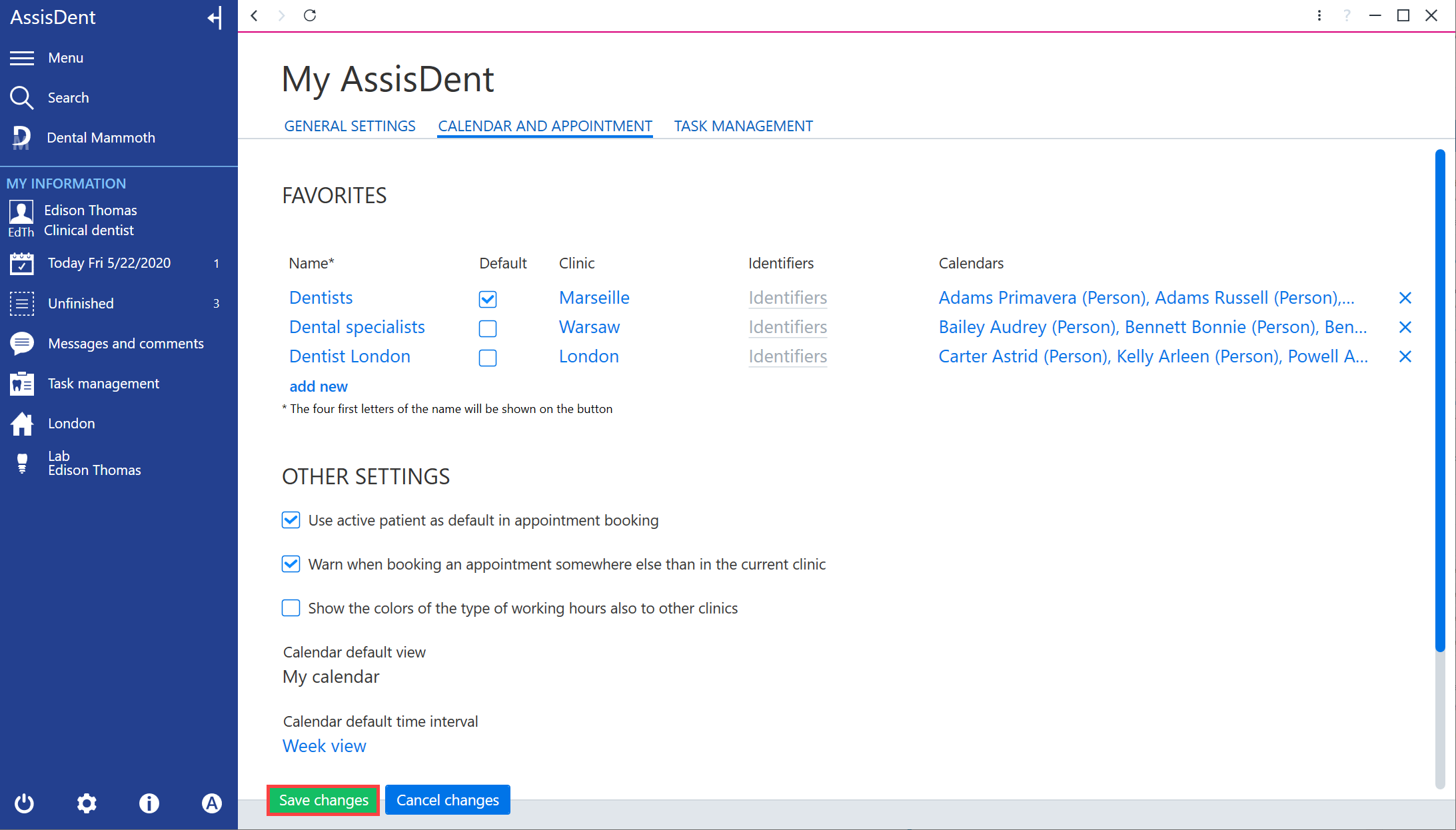Open the Search magnifier in sidebar
Image resolution: width=1456 pixels, height=830 pixels.
[21, 98]
